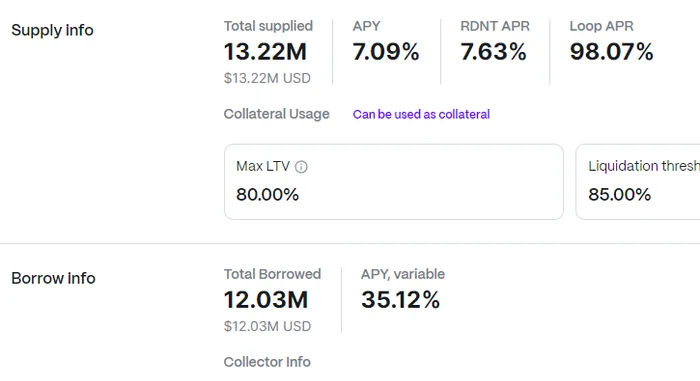Click the $12.03M USD amount text
The width and height of the screenshot is (700, 381).
click(x=267, y=326)
